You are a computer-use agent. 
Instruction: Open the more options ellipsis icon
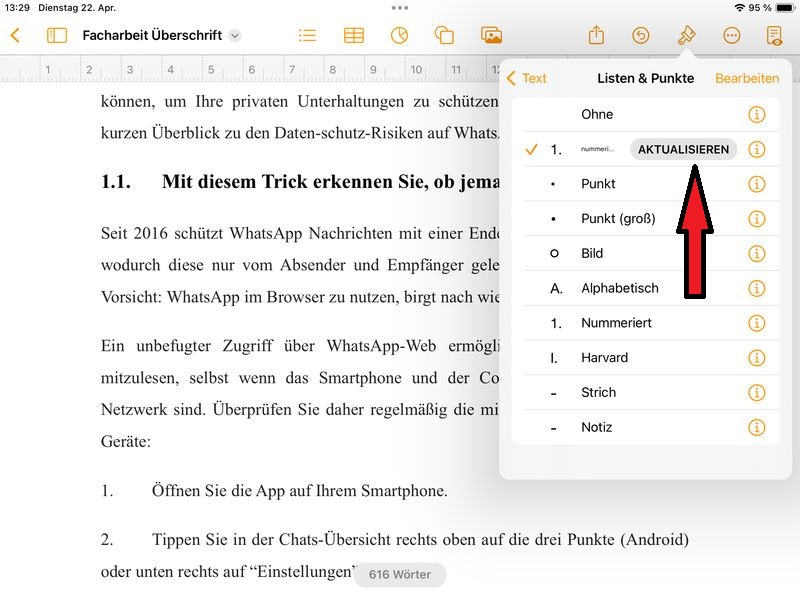tap(732, 35)
